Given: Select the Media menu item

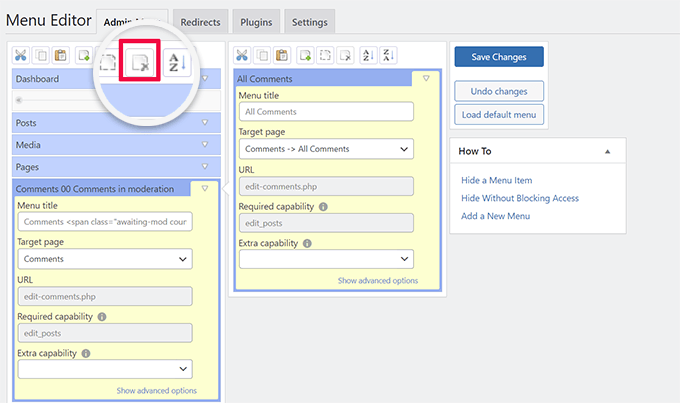Looking at the screenshot, I should pyautogui.click(x=116, y=145).
